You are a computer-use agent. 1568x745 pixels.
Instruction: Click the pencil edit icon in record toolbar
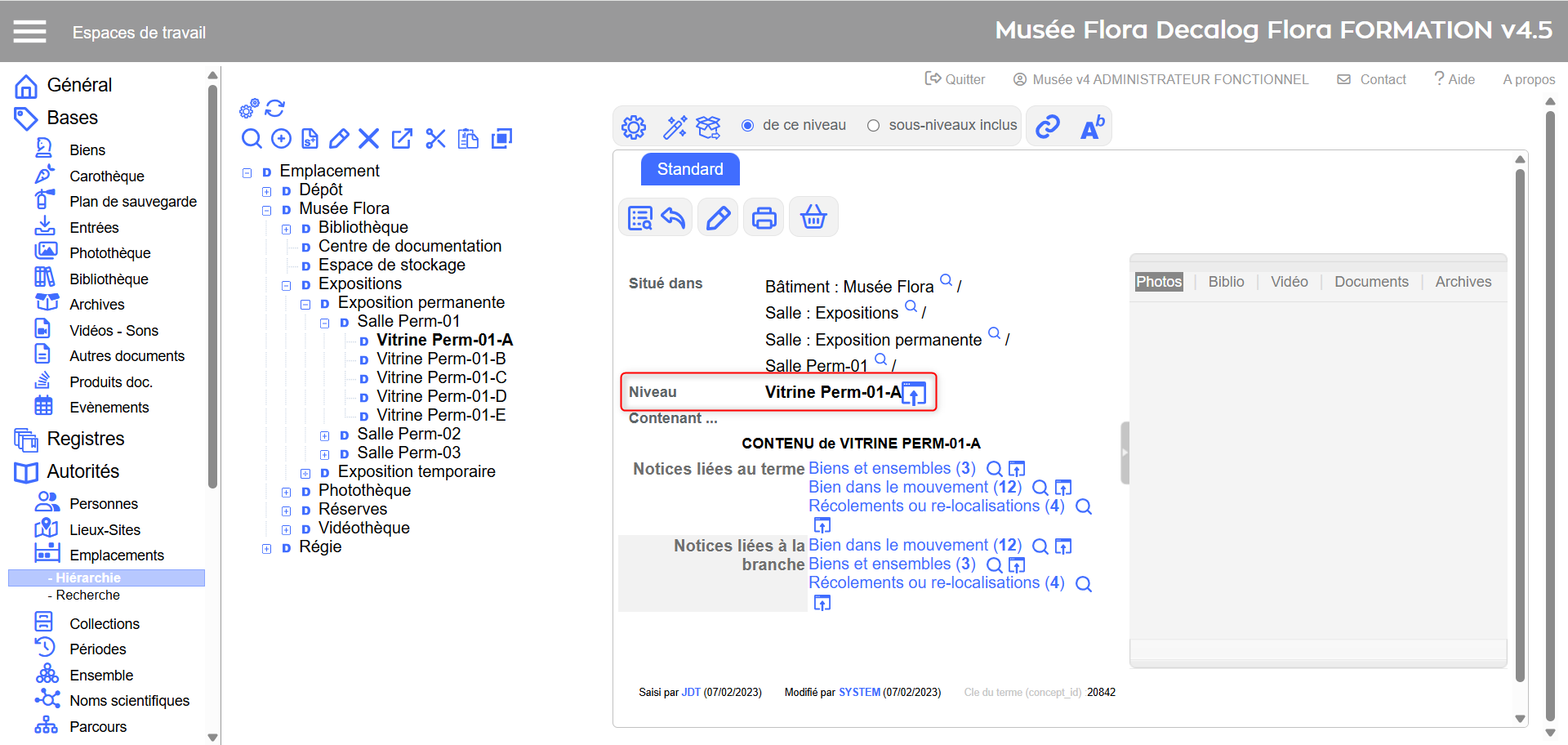coord(718,218)
